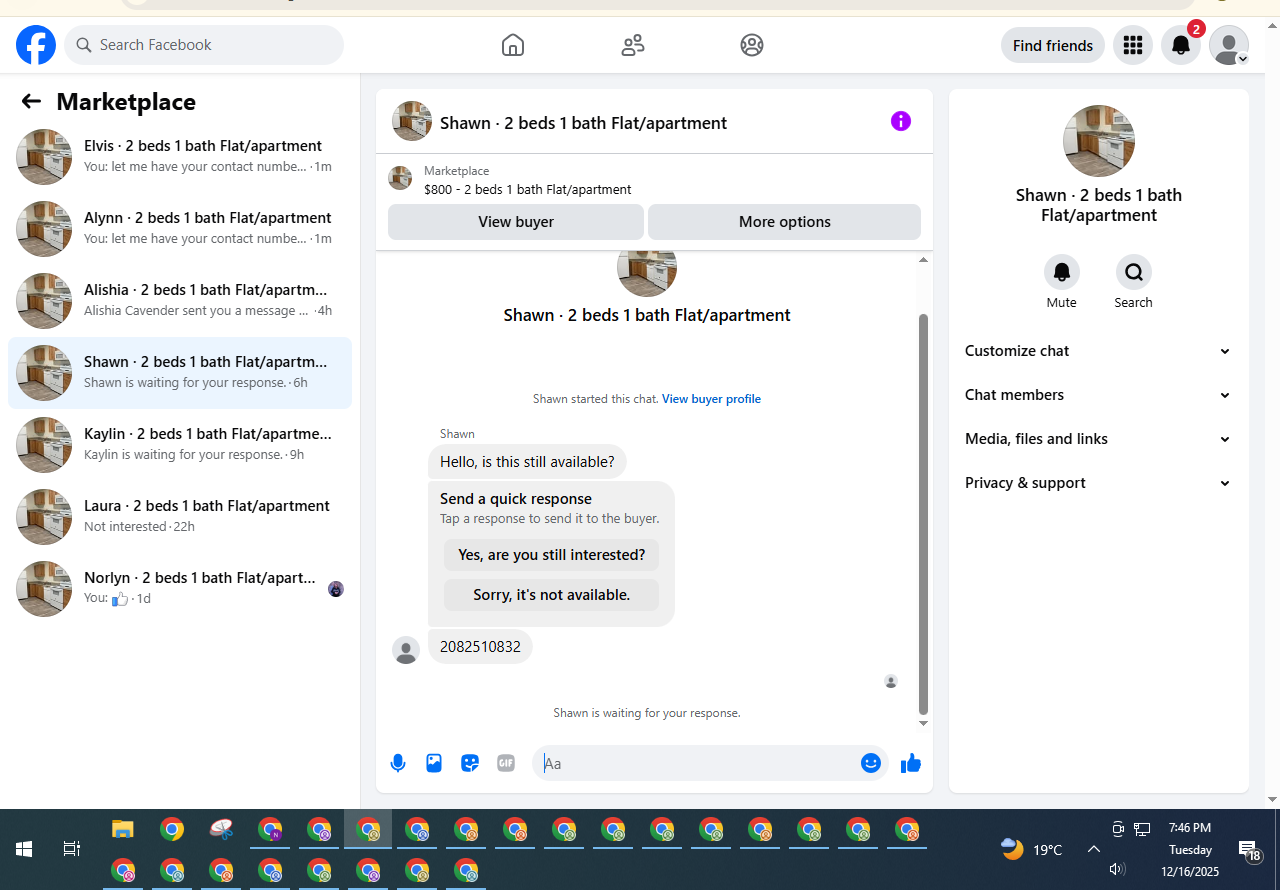Open the Windows Start menu

coord(24,849)
